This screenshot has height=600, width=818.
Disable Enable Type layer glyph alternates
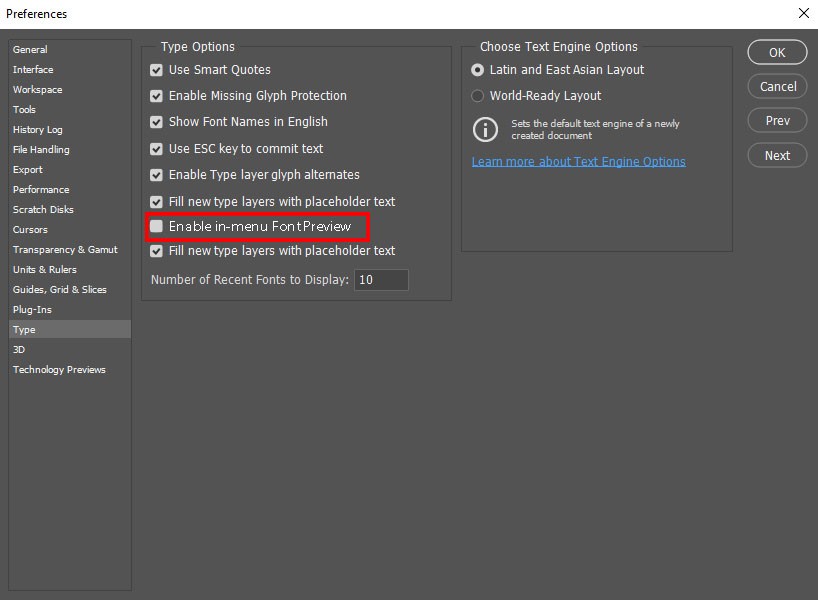(156, 175)
